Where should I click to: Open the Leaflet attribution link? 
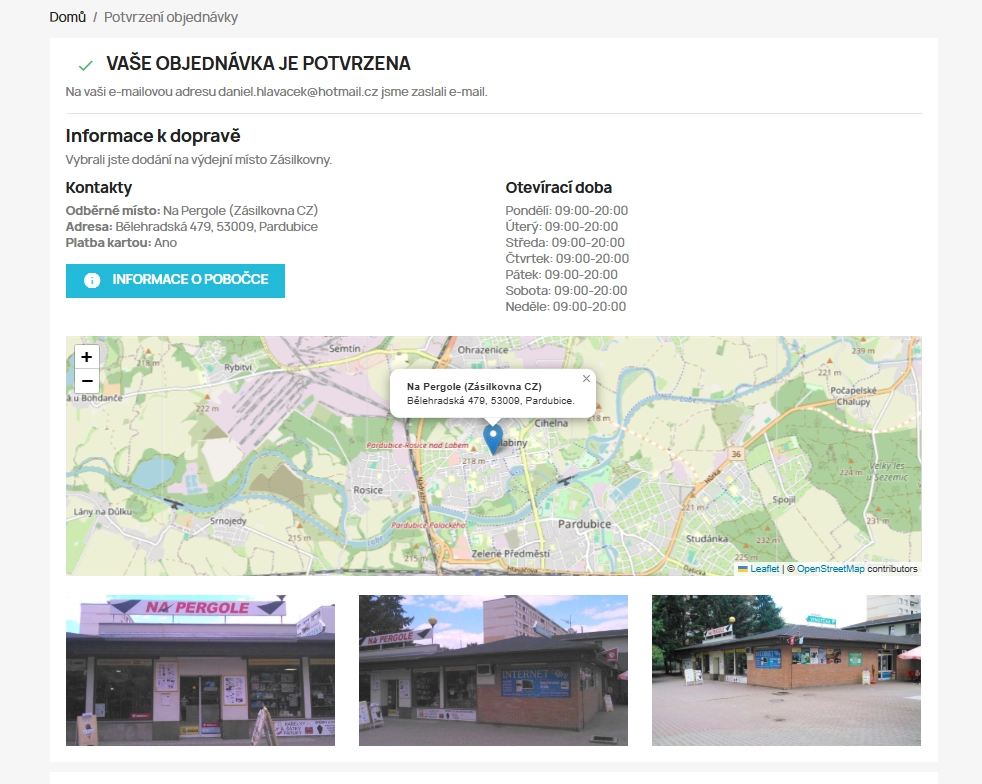point(765,569)
